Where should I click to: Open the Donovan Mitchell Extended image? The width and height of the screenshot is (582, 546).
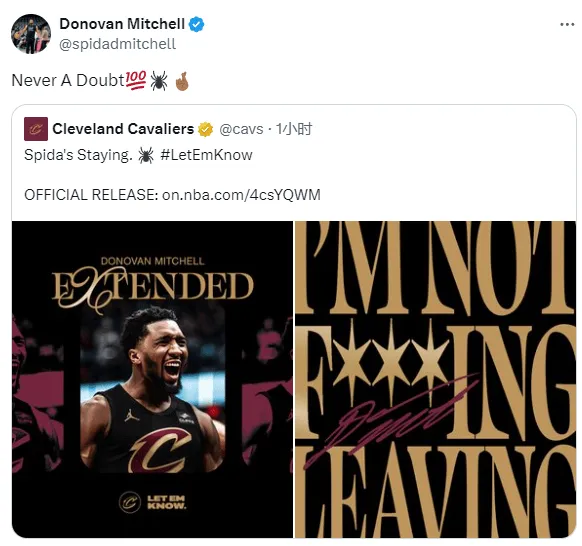[x=152, y=379]
